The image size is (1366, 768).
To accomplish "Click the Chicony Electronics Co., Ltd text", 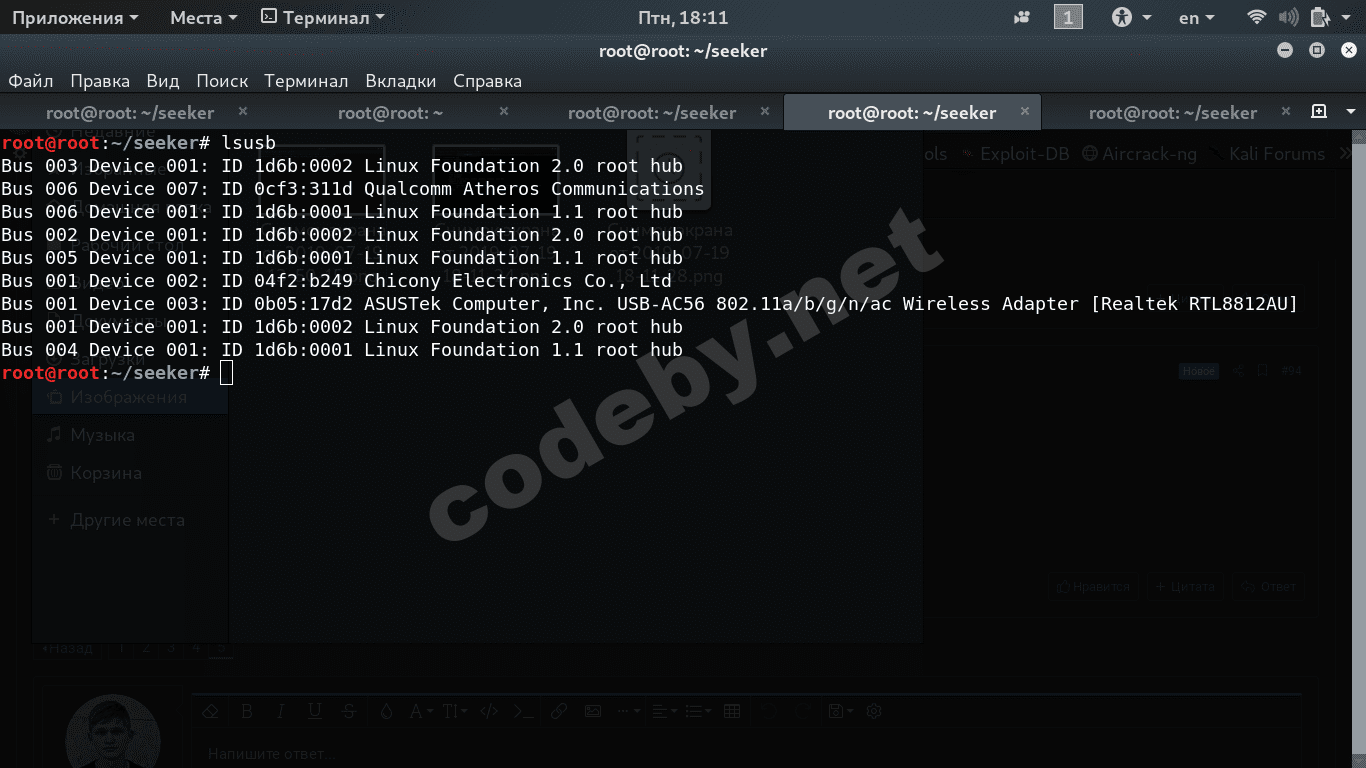I will click(517, 281).
